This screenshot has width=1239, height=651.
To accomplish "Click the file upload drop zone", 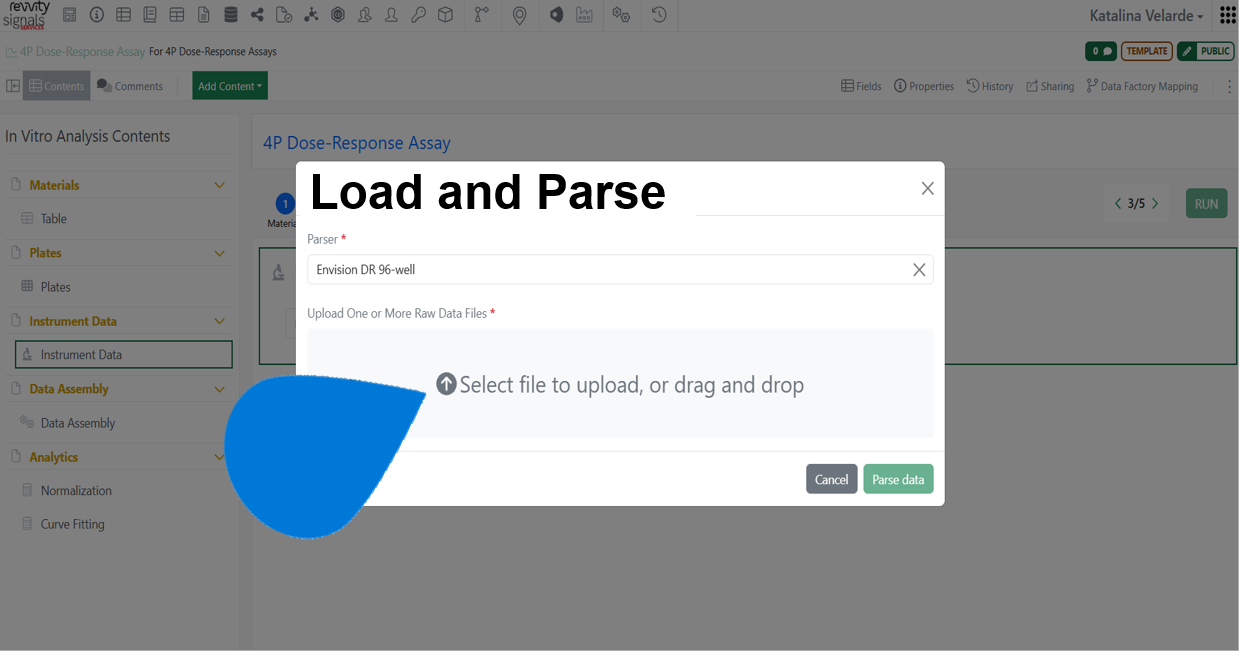I will pyautogui.click(x=620, y=384).
